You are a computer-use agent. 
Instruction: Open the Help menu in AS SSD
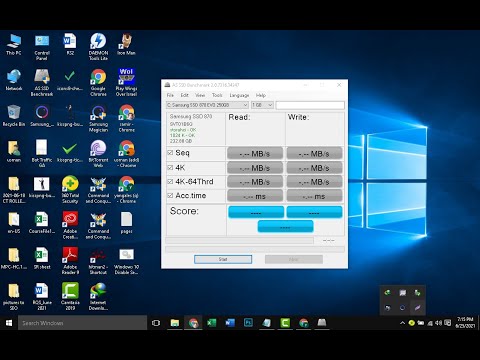pos(261,95)
